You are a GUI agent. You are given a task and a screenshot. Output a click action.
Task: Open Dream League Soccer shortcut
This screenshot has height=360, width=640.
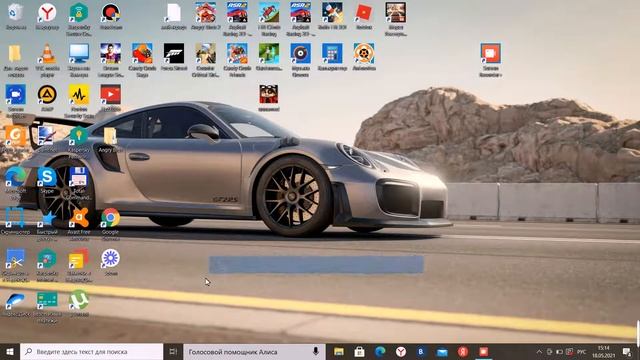(x=111, y=53)
